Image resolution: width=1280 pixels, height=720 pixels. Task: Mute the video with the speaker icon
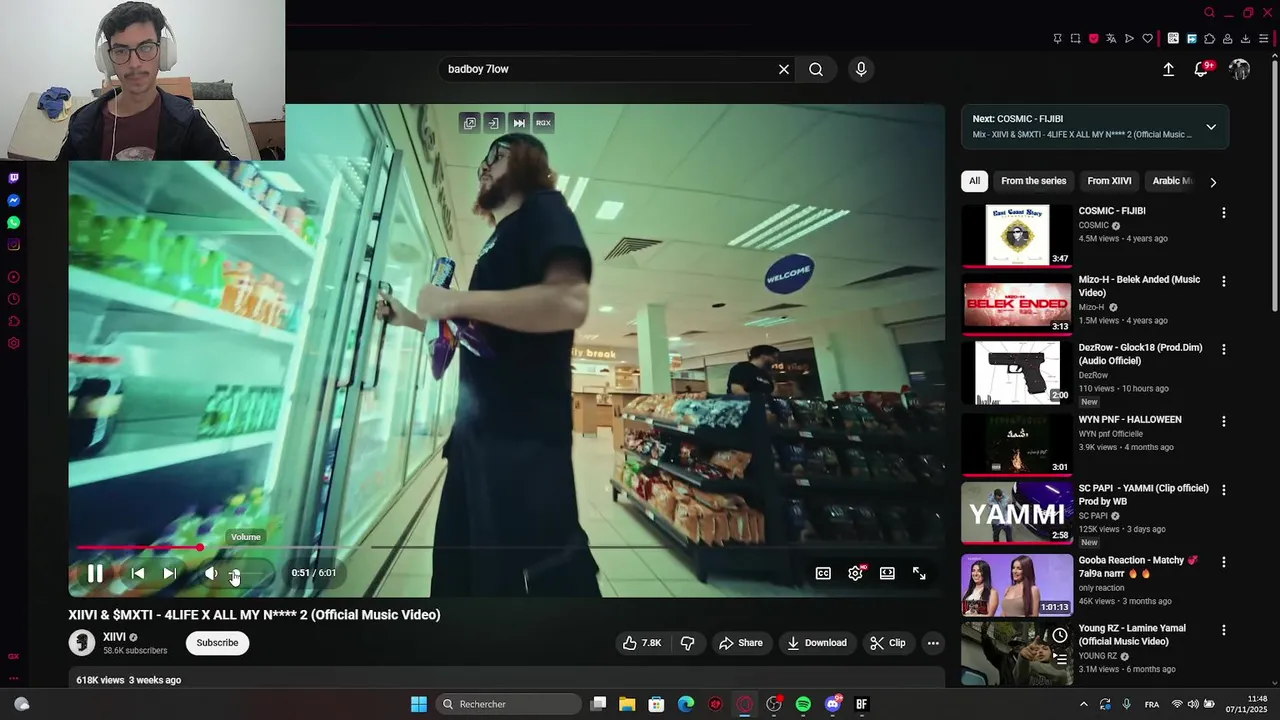pos(211,573)
